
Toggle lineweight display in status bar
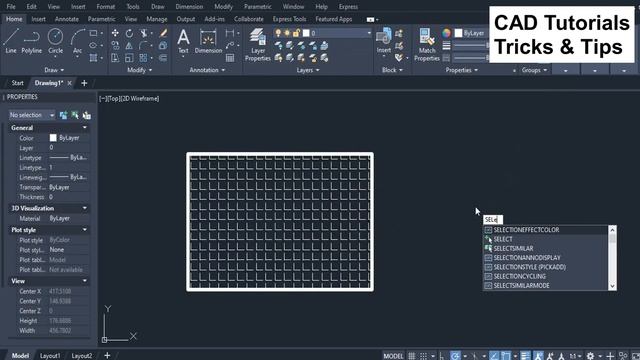click(x=525, y=356)
